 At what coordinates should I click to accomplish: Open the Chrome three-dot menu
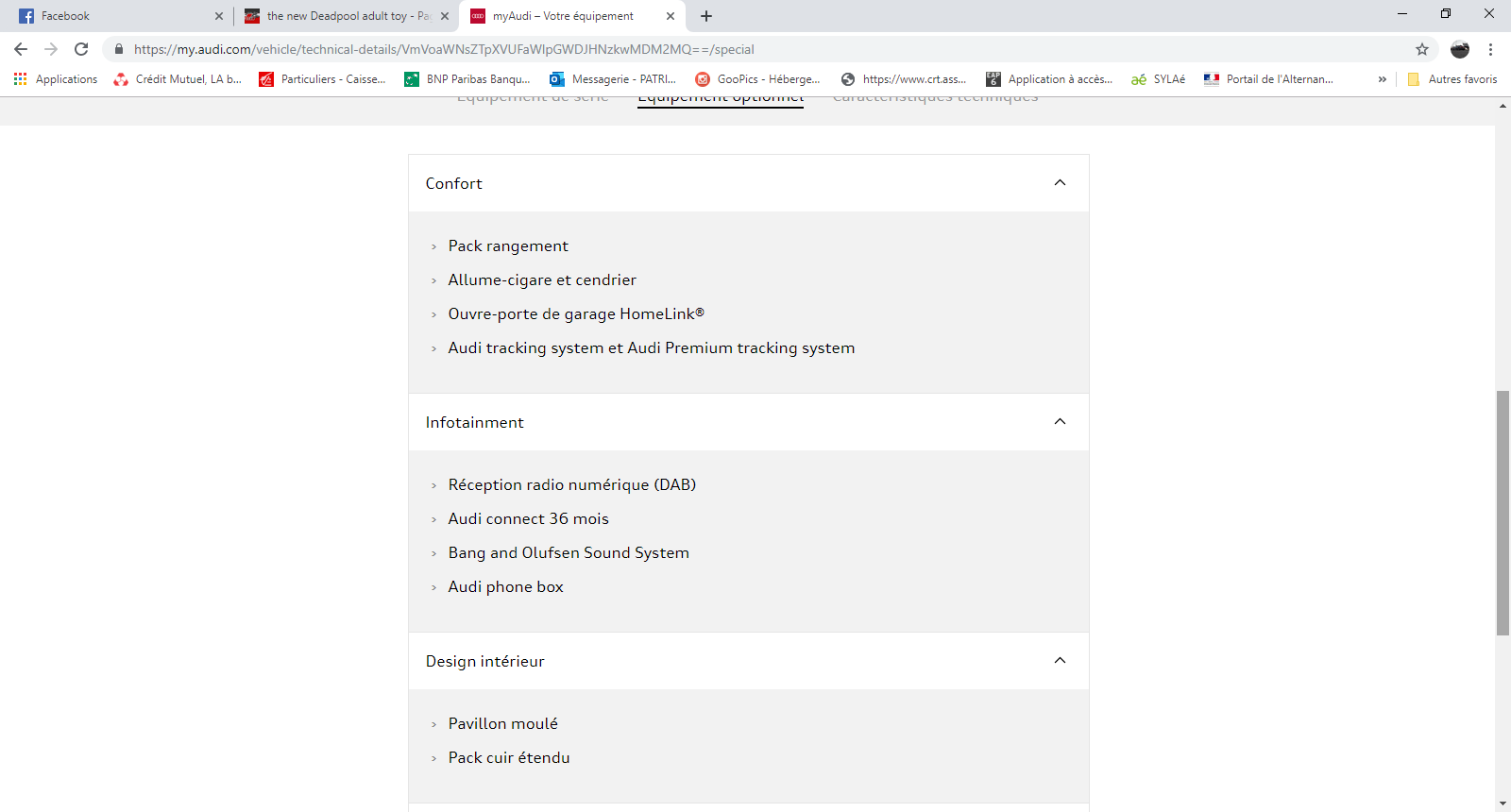pyautogui.click(x=1491, y=49)
